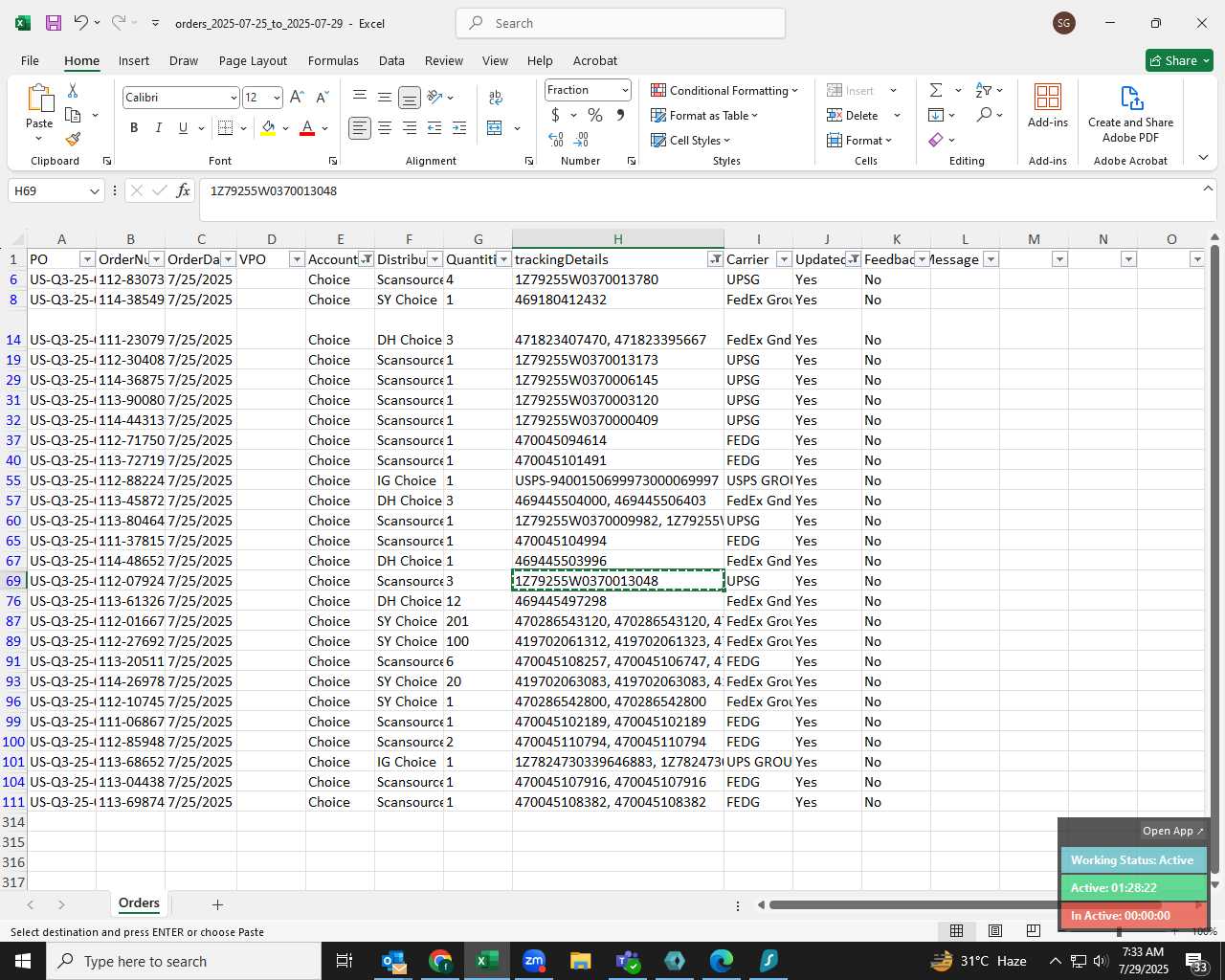
Task: Apply the yellow fill color
Action: [268, 128]
